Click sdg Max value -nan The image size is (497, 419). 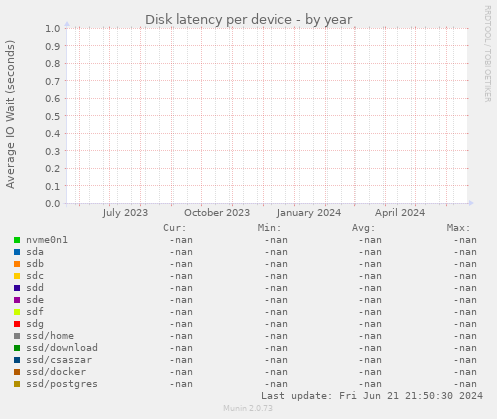coord(465,324)
